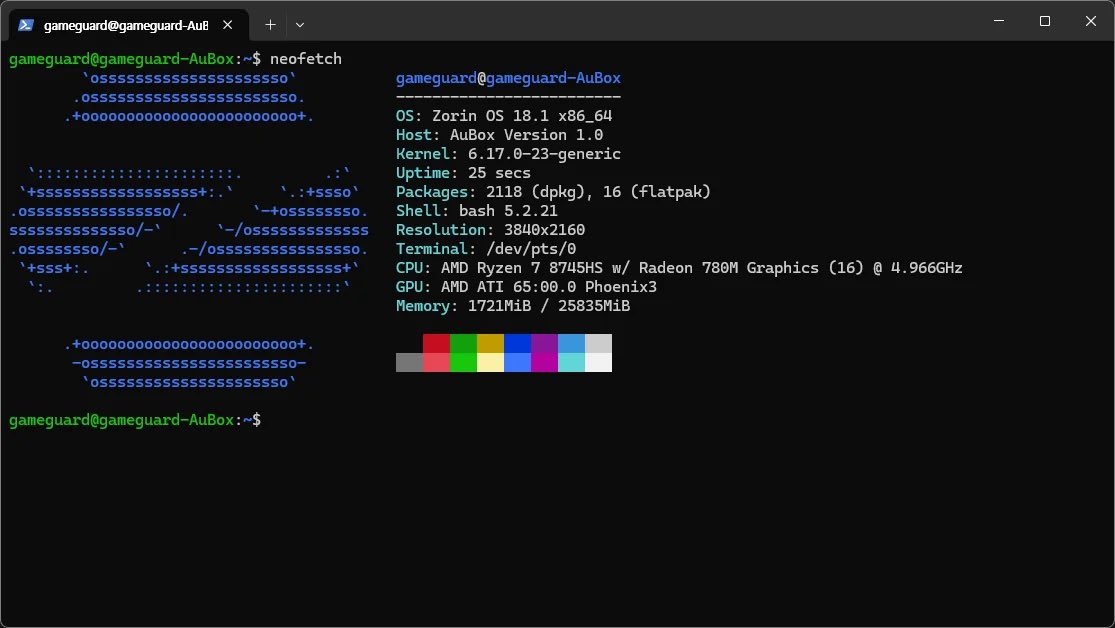Click the purple color block
Image resolution: width=1115 pixels, height=628 pixels.
[545, 344]
